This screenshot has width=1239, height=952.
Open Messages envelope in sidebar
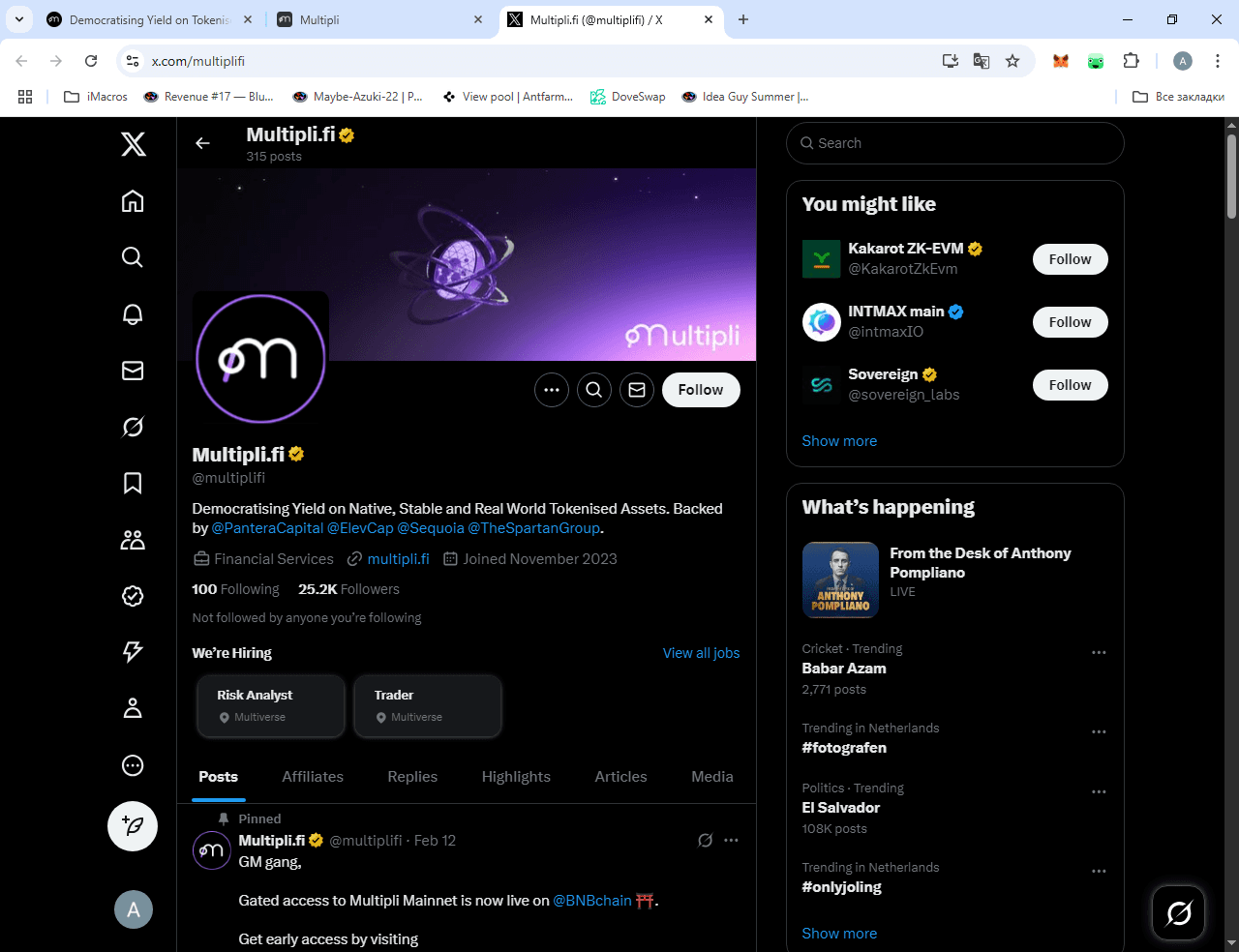[x=133, y=371]
